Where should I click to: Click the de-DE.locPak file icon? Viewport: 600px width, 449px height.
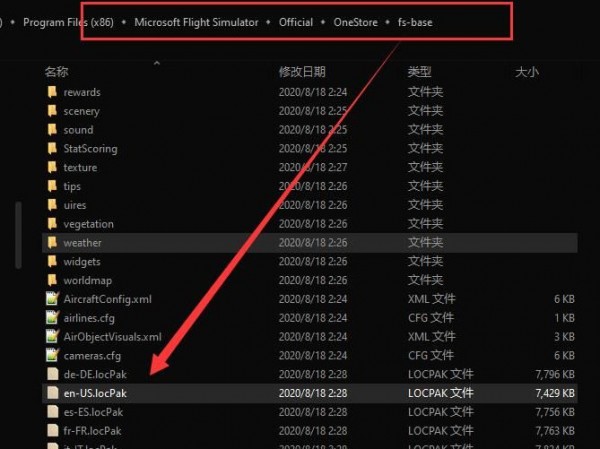click(x=52, y=374)
